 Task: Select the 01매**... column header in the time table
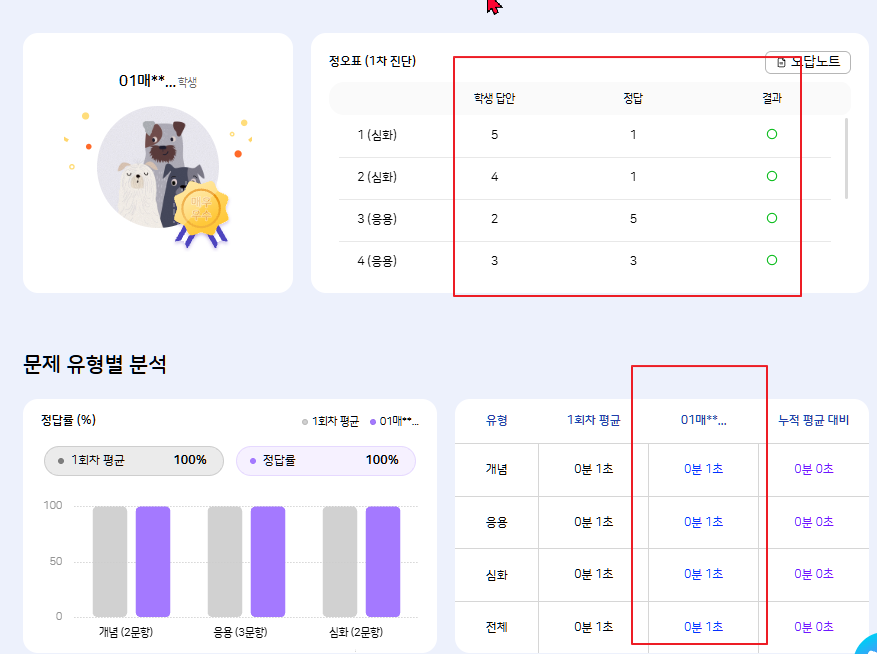(703, 421)
